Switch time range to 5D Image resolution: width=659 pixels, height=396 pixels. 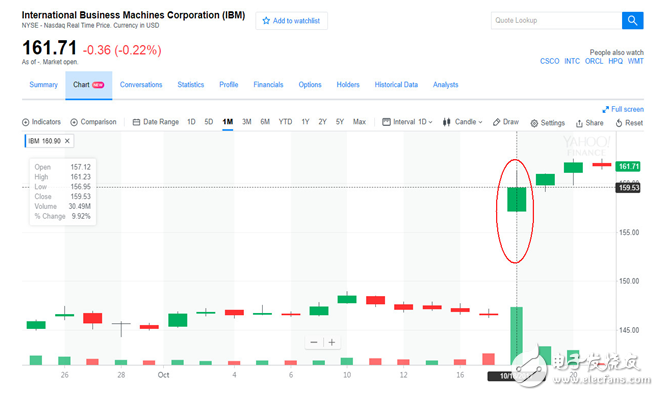[208, 122]
